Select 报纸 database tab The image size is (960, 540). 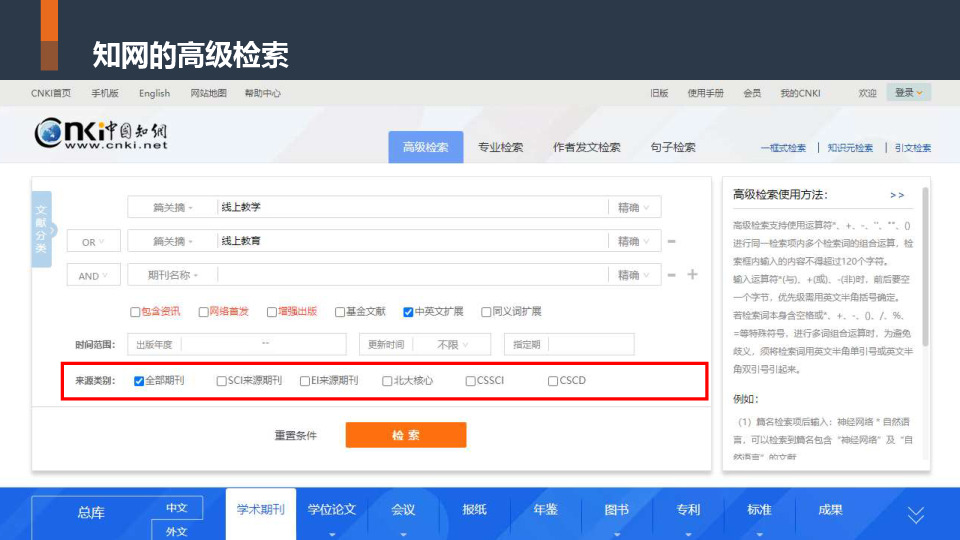tap(474, 510)
